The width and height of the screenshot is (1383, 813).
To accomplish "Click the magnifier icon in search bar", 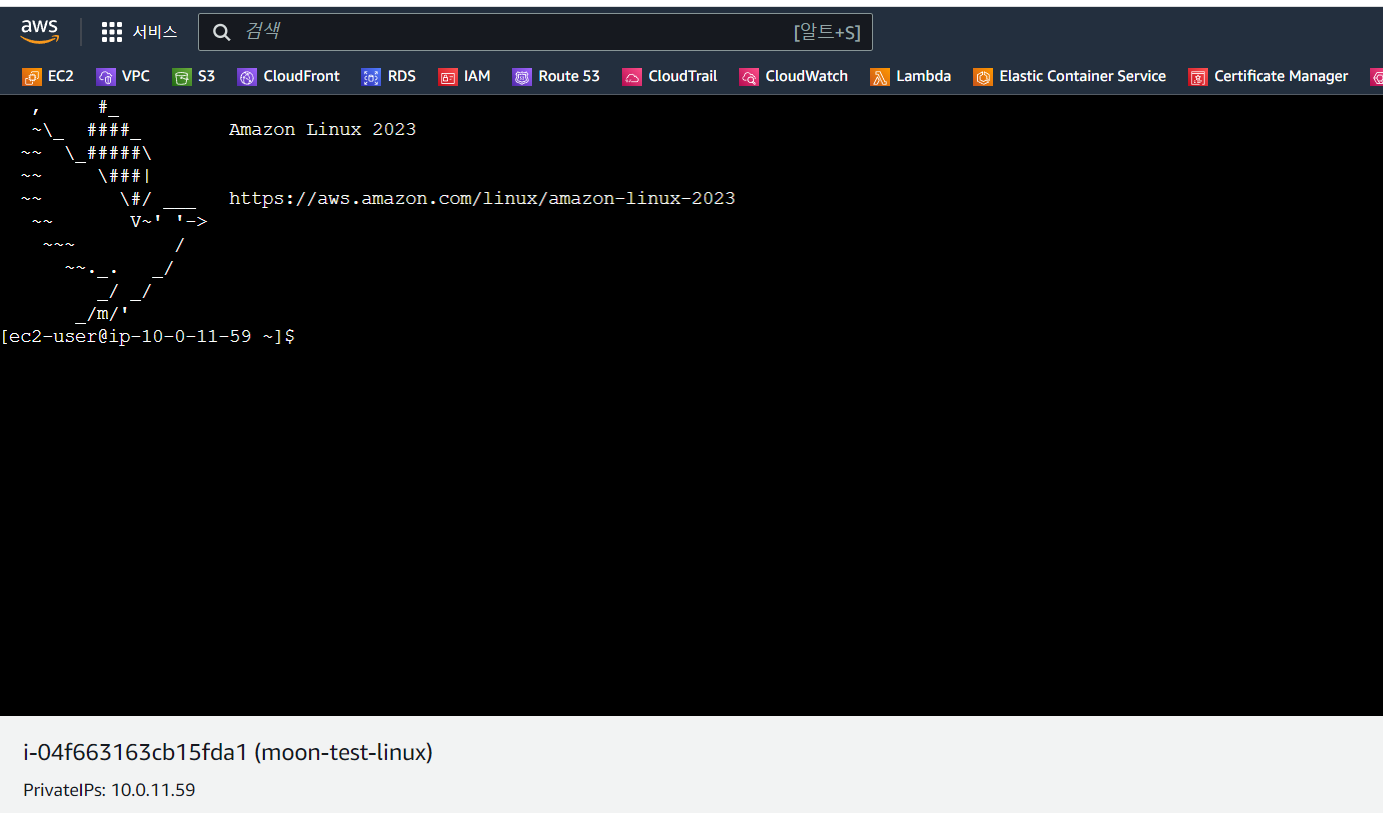I will tap(222, 32).
